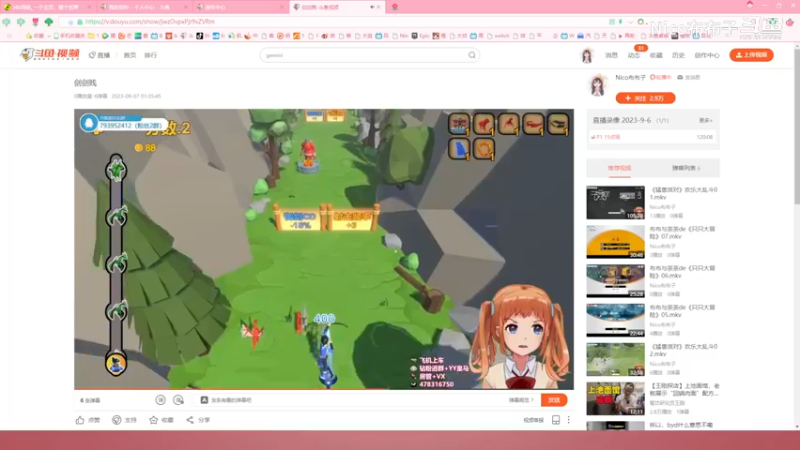
Task: Close the active Douyu video tab
Action: (379, 7)
